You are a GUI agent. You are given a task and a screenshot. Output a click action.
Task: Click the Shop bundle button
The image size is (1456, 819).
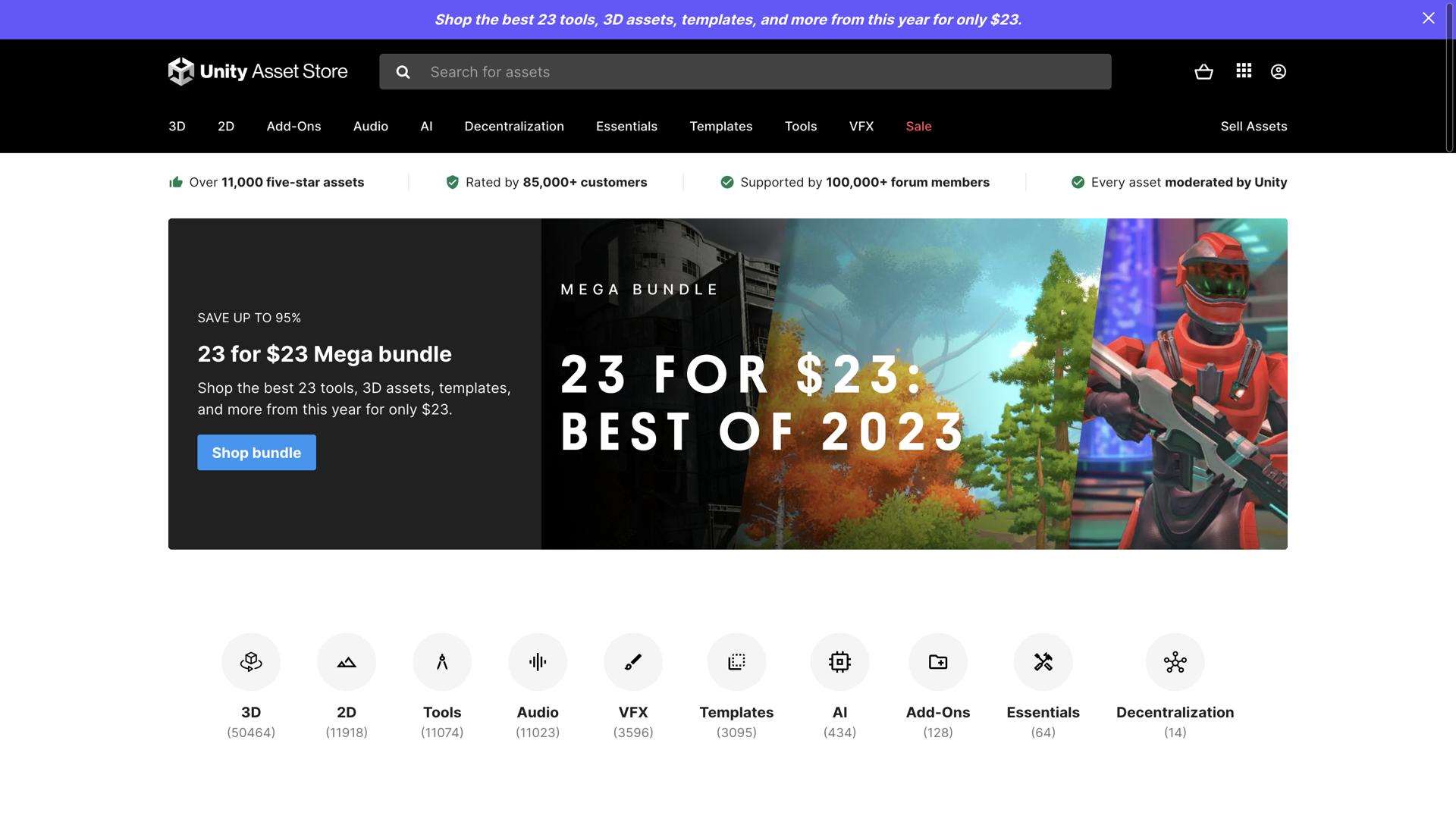tap(256, 452)
